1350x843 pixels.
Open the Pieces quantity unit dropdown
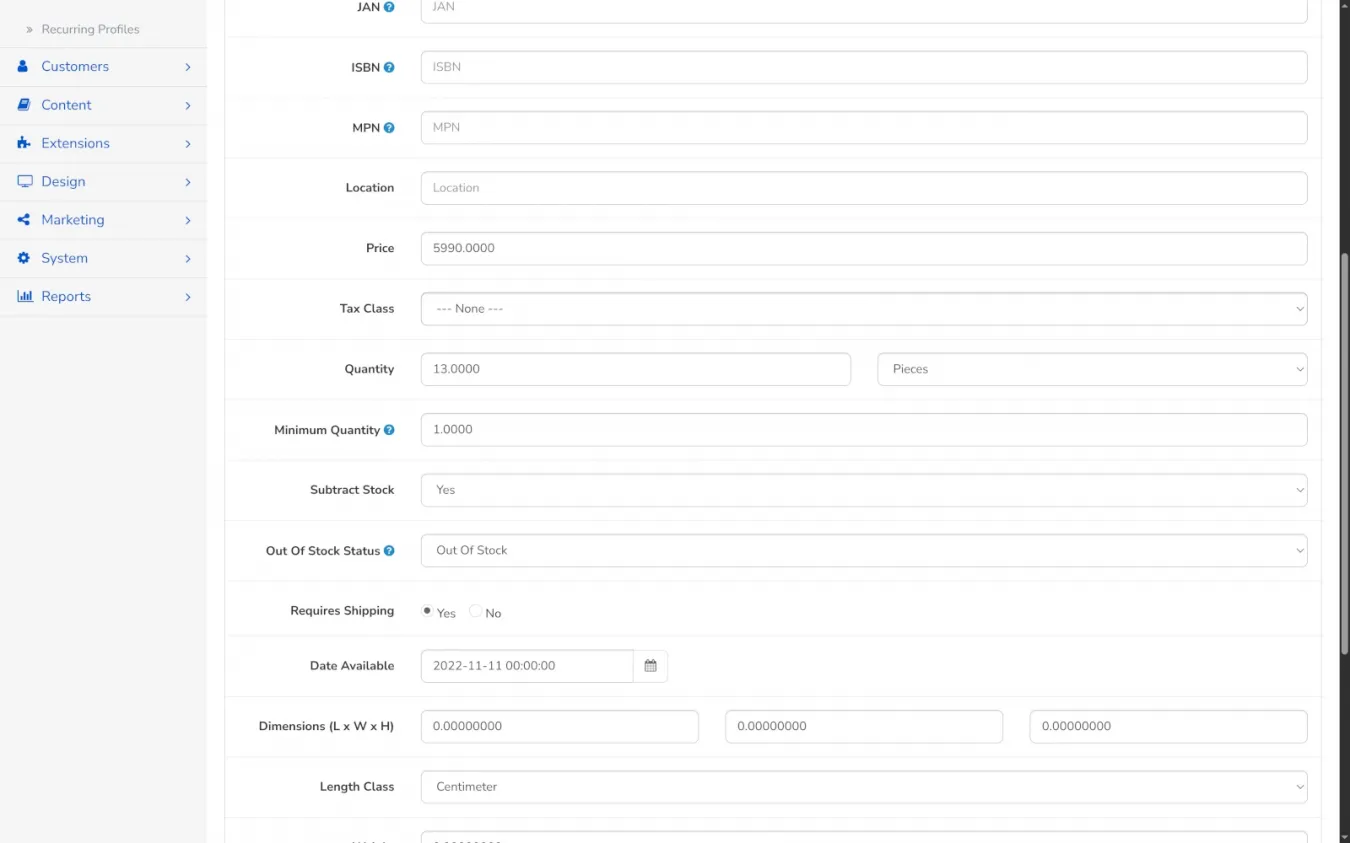pyautogui.click(x=1092, y=369)
